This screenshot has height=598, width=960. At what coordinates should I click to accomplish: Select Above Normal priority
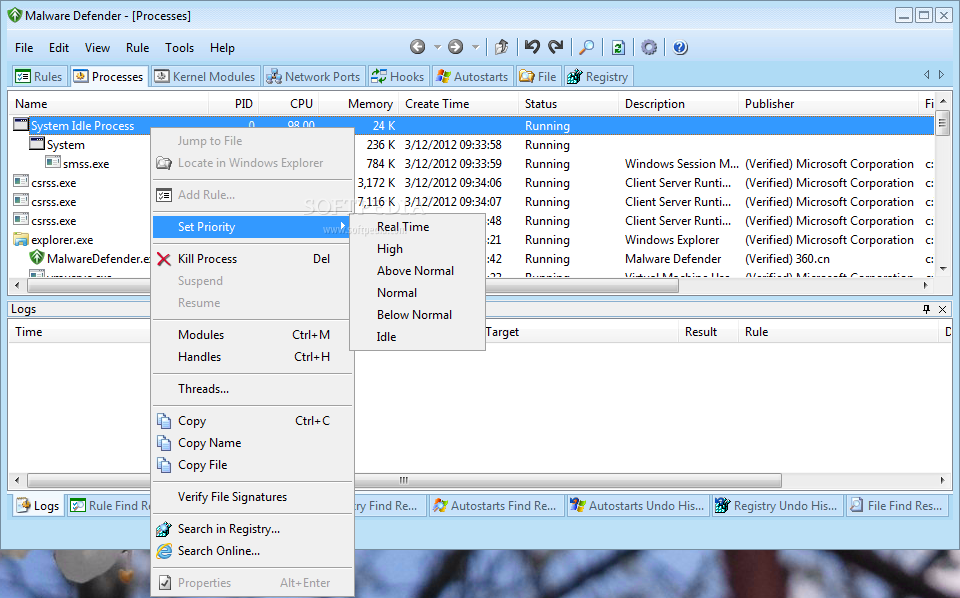418,271
